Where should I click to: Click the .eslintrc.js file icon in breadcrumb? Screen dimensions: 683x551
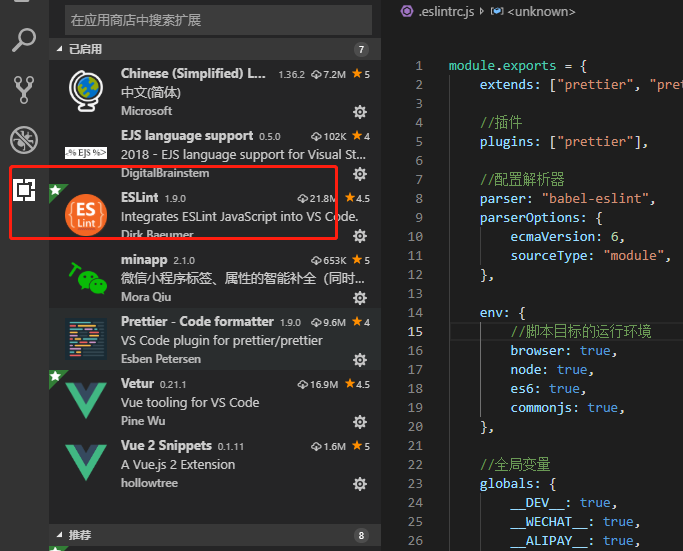407,11
